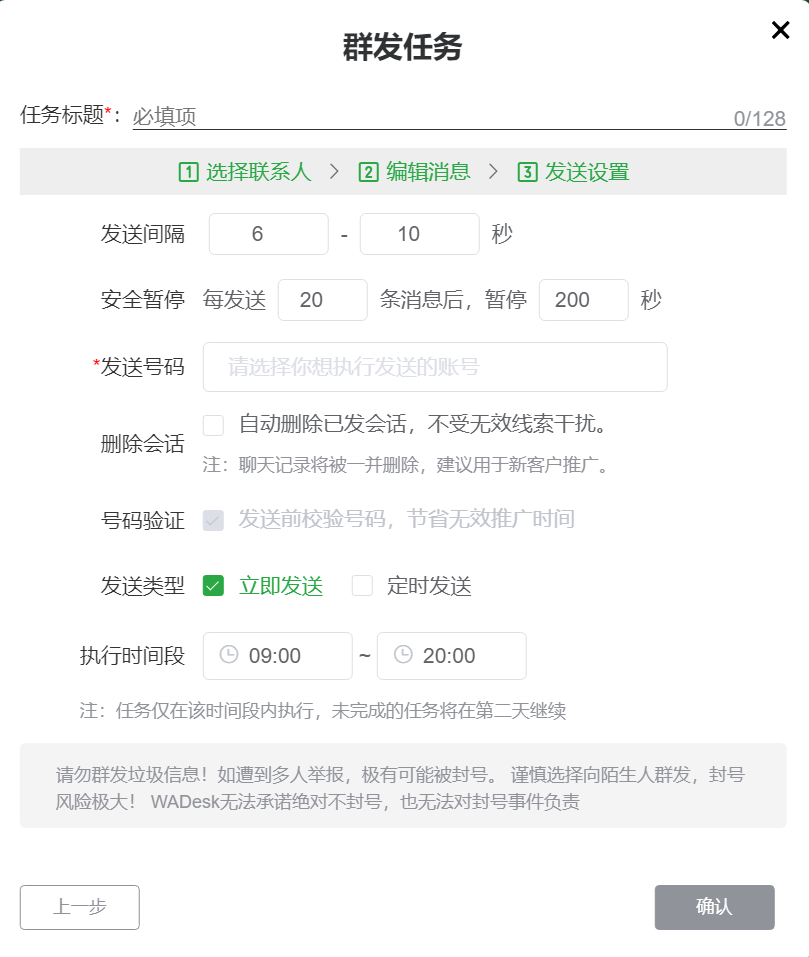Enable 自动删除已发会话 checkbox
This screenshot has width=809, height=957.
213,425
